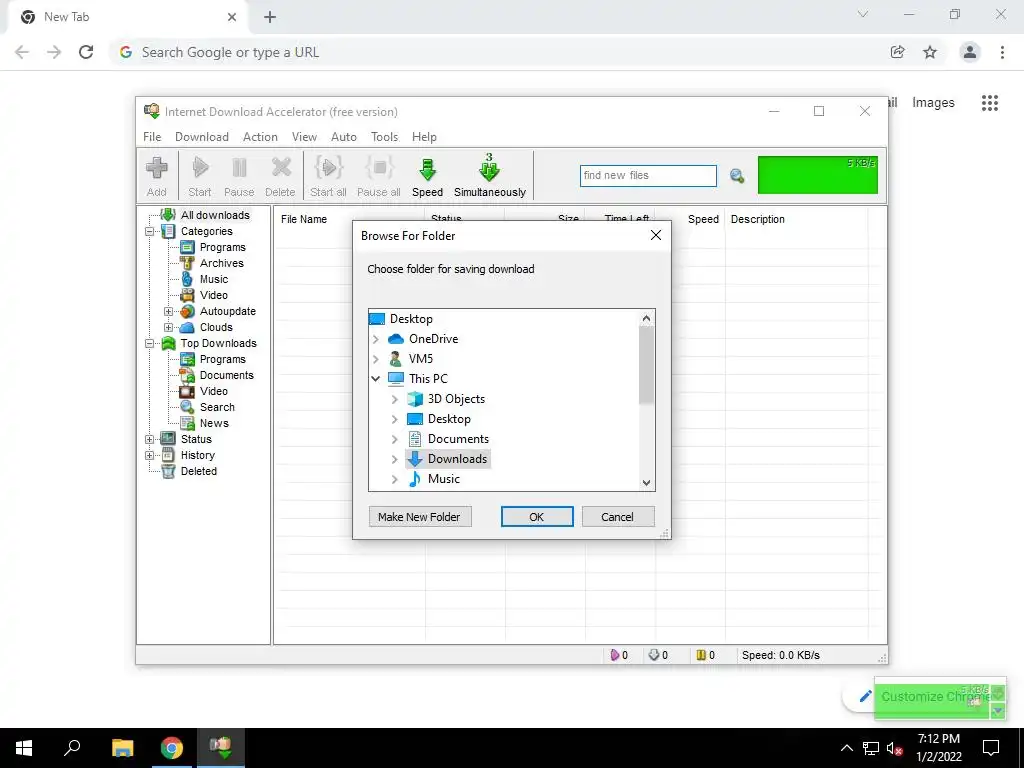1024x768 pixels.
Task: Select the Programs category under Categories
Action: [x=223, y=247]
